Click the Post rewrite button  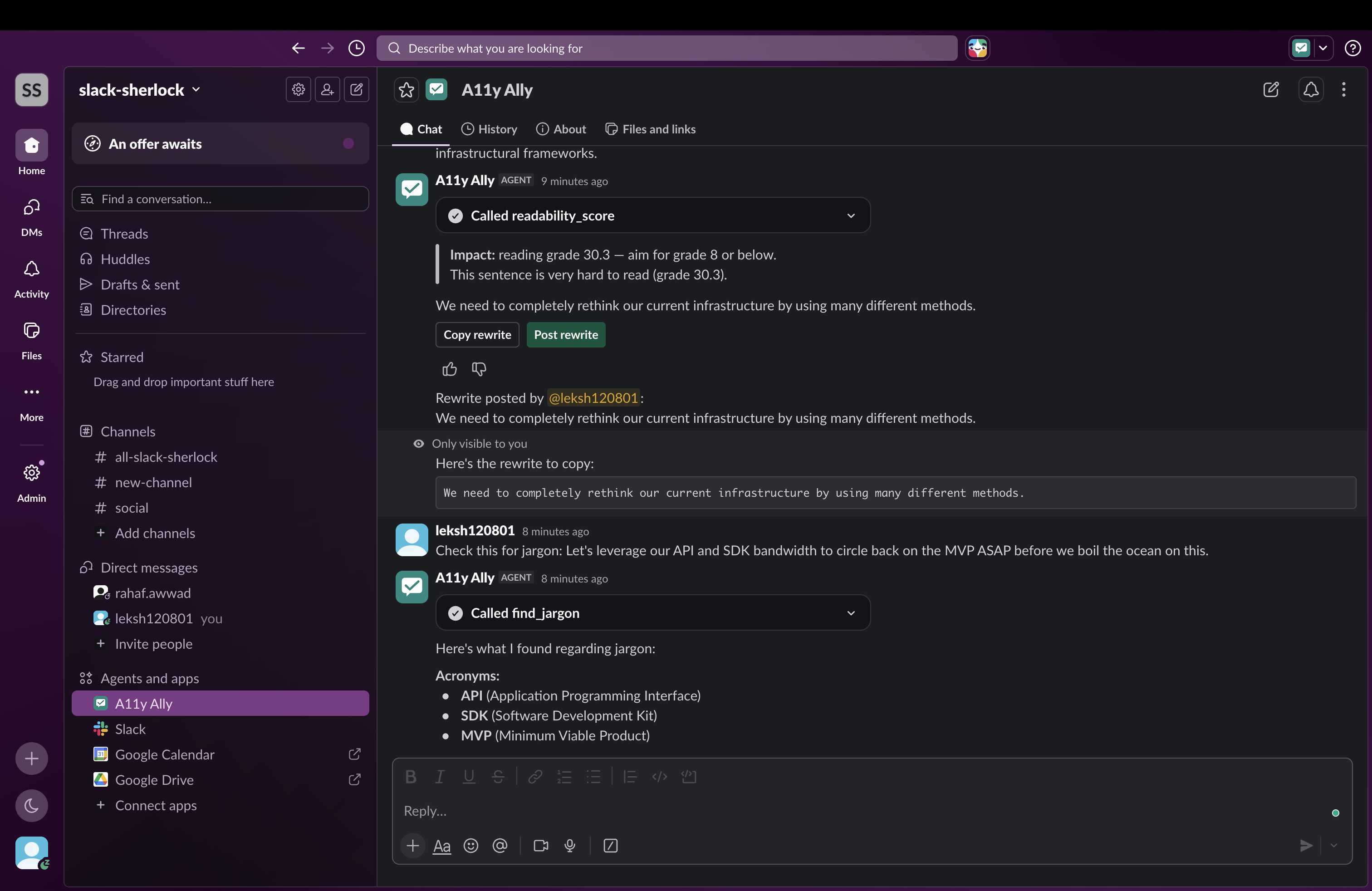[x=565, y=335]
